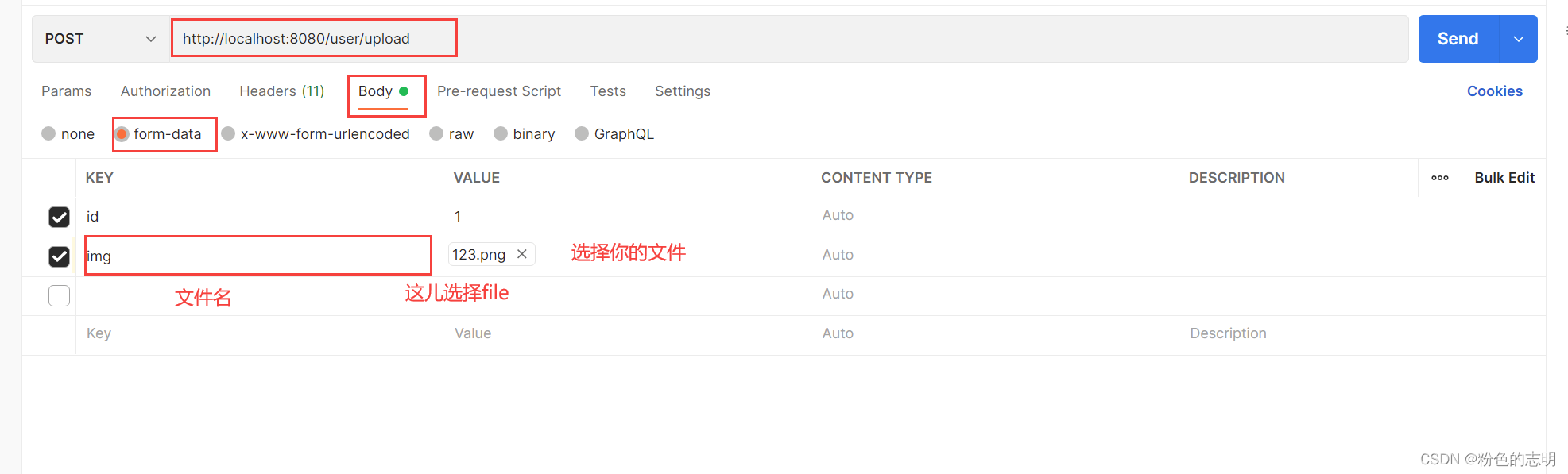Check the empty third row checkbox

coord(59,295)
